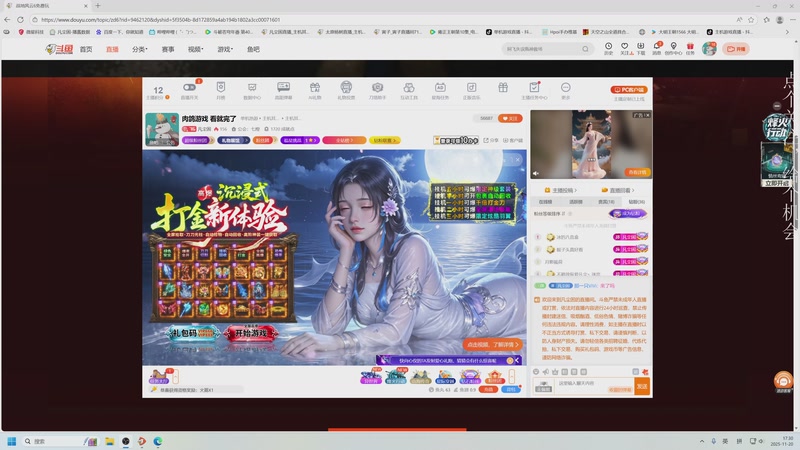Expand the 视频 dropdown in navigation

coord(195,49)
